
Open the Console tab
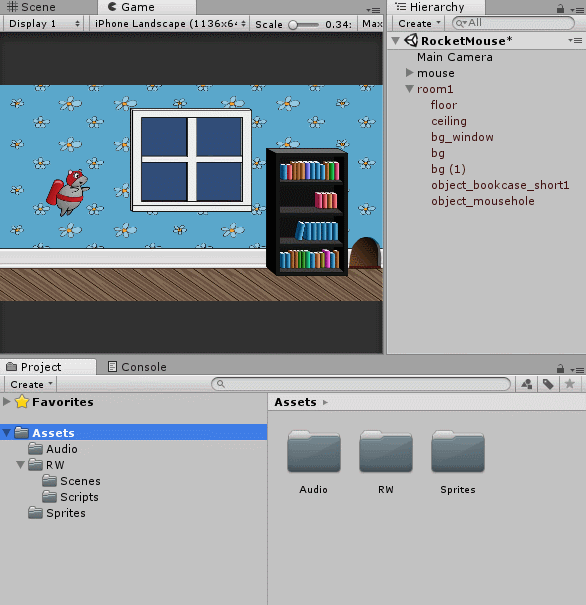click(x=137, y=367)
